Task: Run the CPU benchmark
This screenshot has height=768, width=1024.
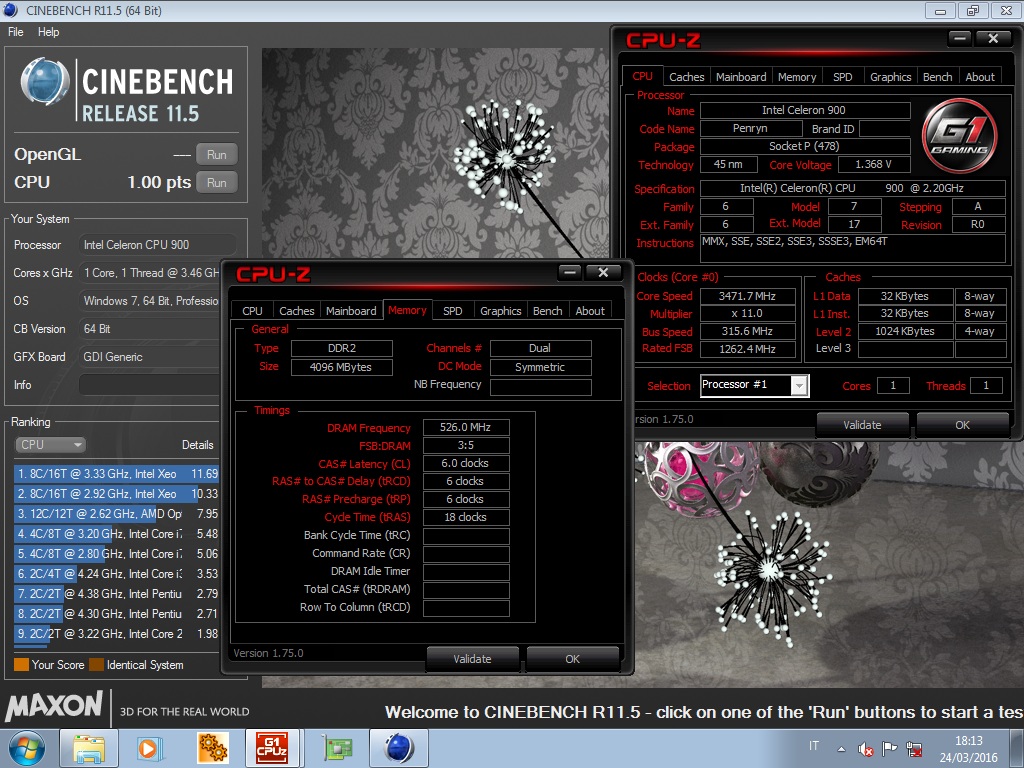Action: coord(217,183)
